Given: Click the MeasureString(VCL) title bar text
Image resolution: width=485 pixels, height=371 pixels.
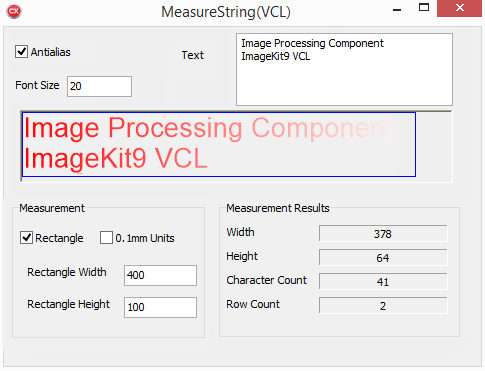Looking at the screenshot, I should [x=226, y=12].
